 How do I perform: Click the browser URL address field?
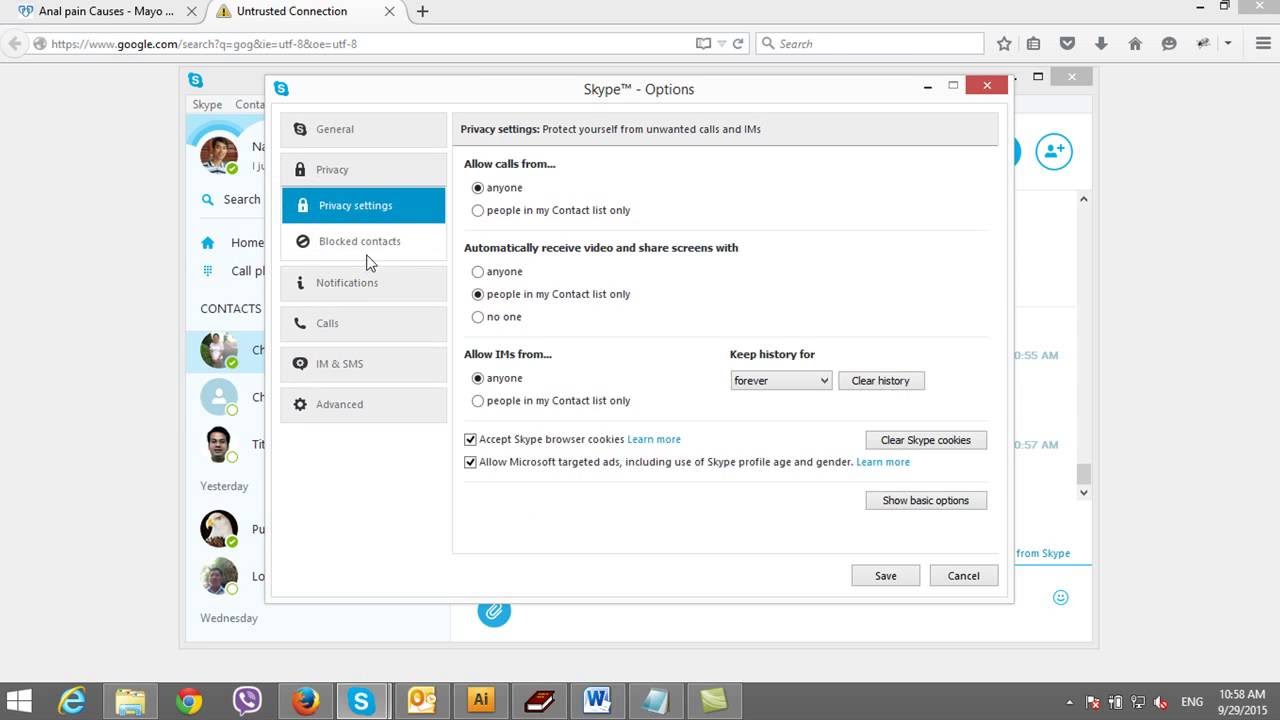click(x=370, y=44)
